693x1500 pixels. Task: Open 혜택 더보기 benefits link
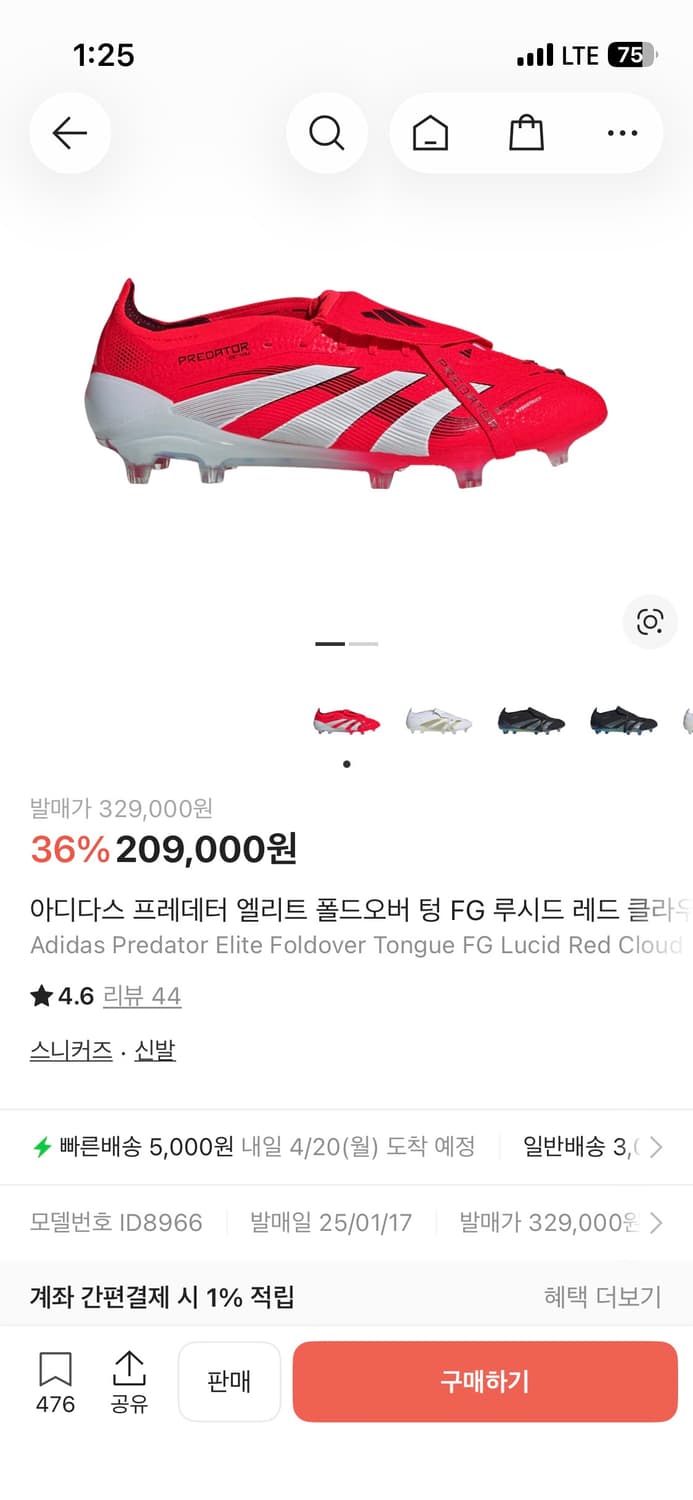click(602, 1297)
